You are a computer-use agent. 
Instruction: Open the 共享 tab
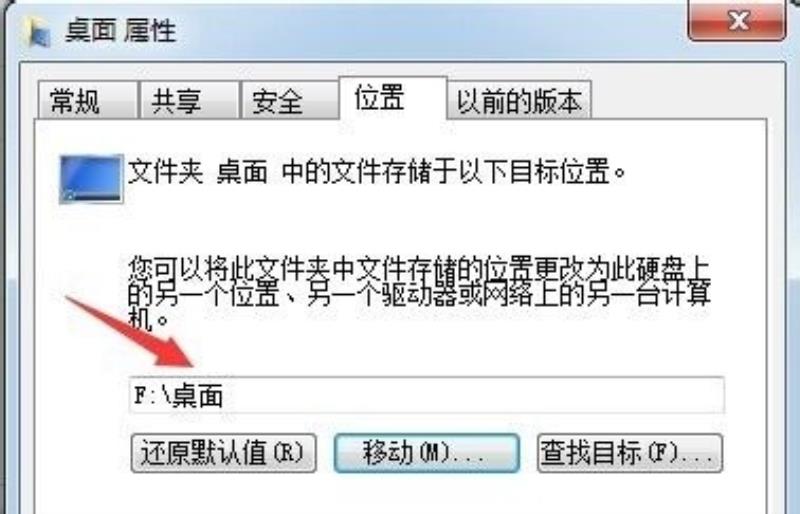point(189,100)
